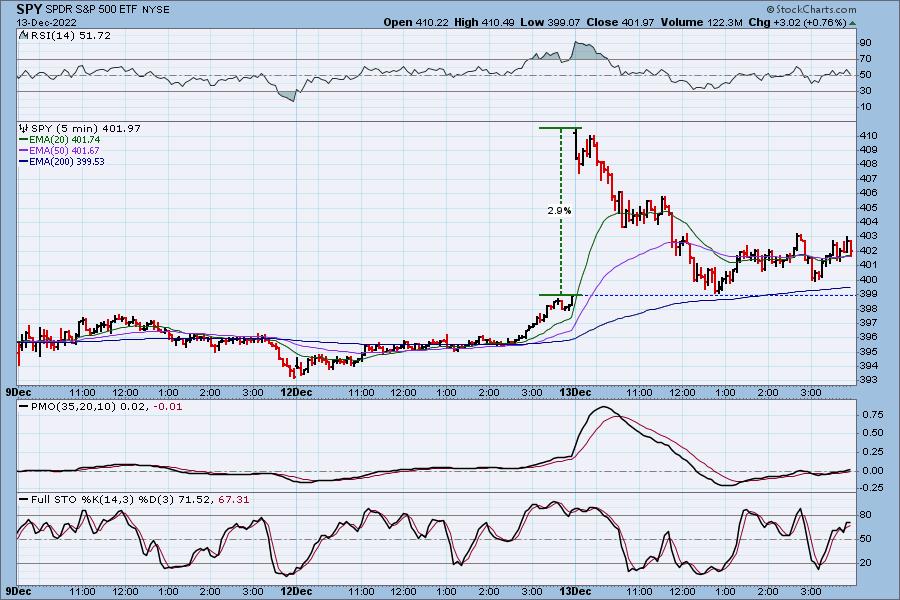Click the NYSE exchange label

point(154,10)
